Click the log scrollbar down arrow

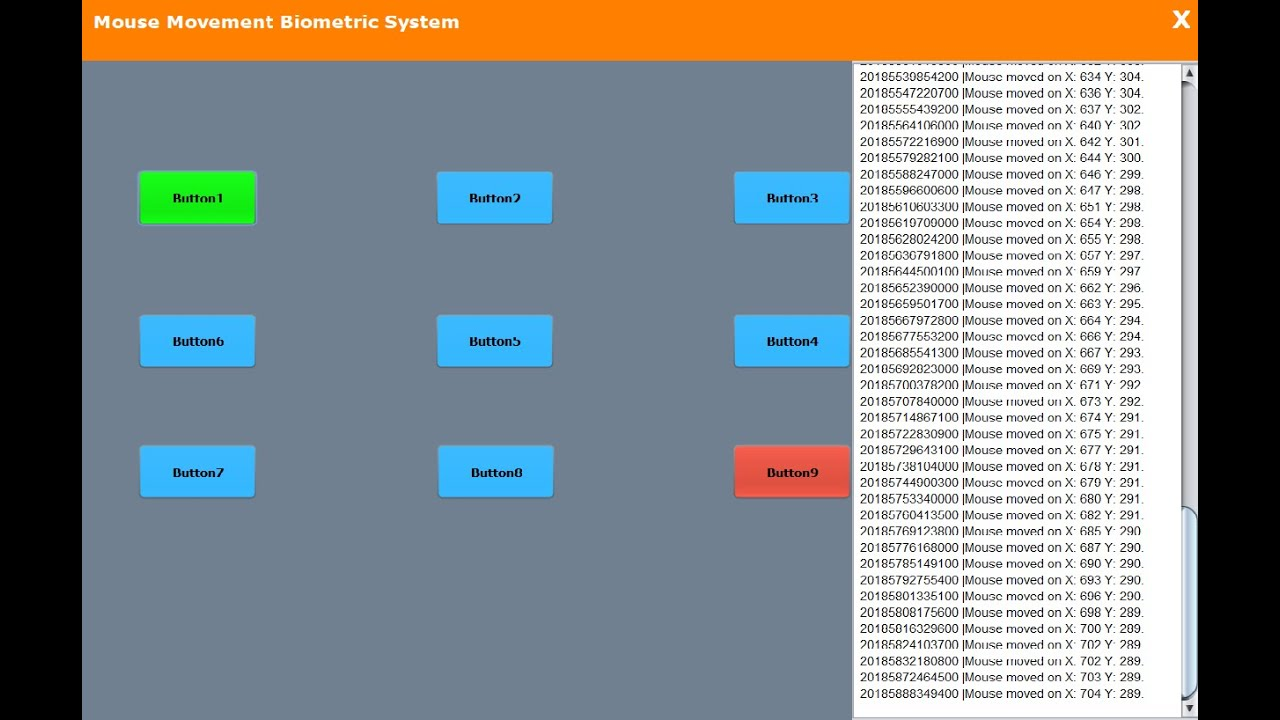[1189, 708]
